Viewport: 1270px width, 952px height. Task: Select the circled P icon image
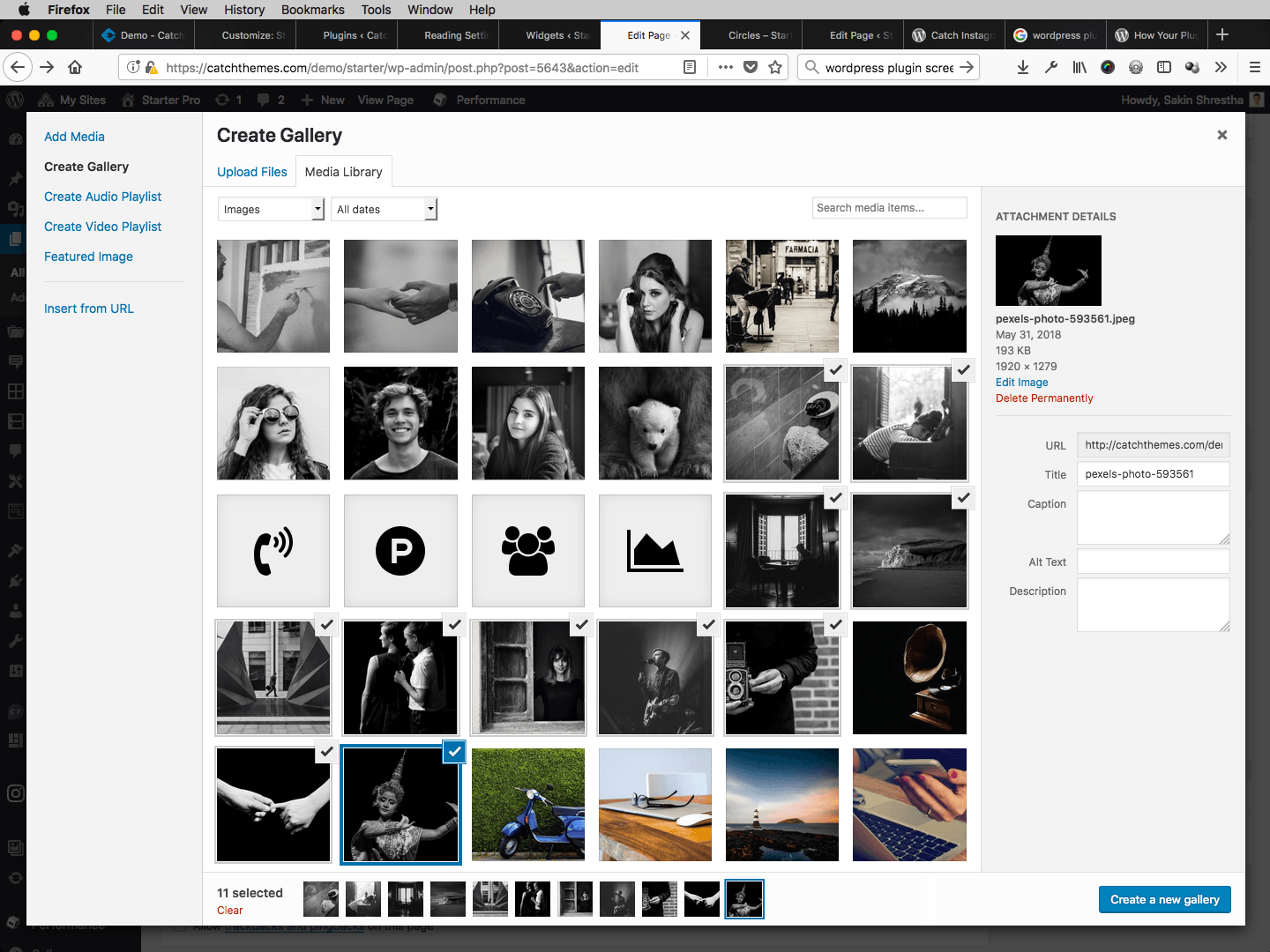(400, 551)
